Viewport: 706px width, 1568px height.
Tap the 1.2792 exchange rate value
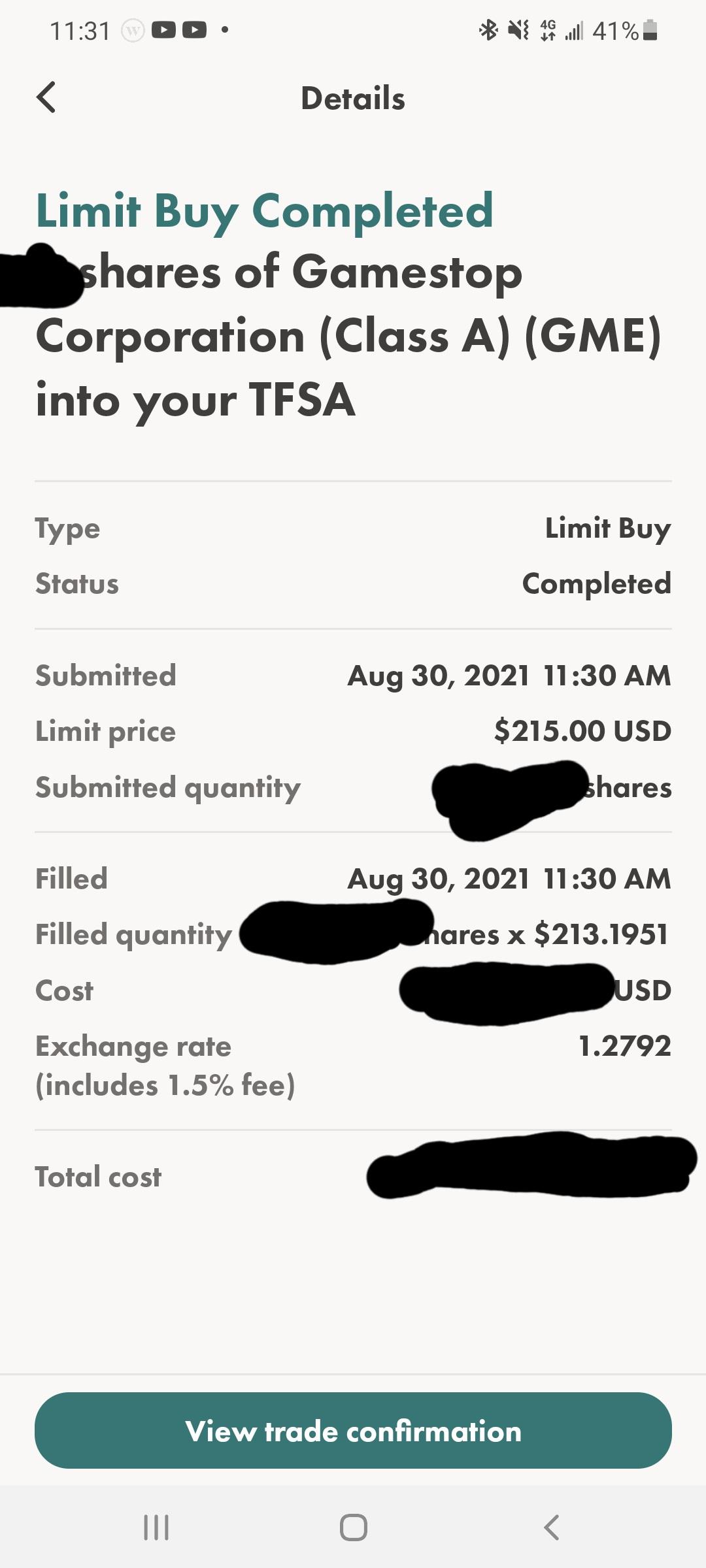coord(625,1046)
